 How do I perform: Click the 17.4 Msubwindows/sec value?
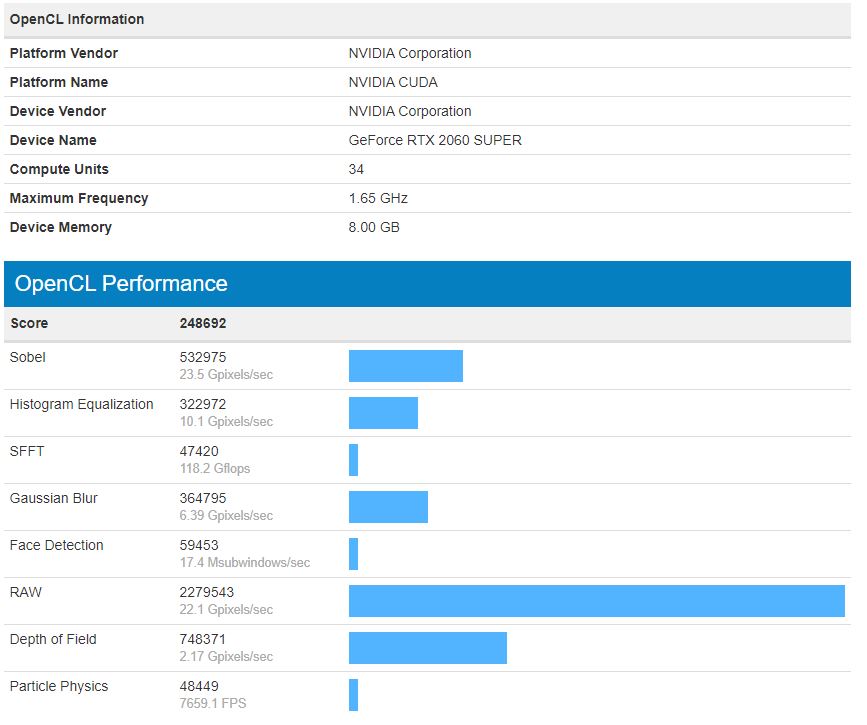point(245,562)
